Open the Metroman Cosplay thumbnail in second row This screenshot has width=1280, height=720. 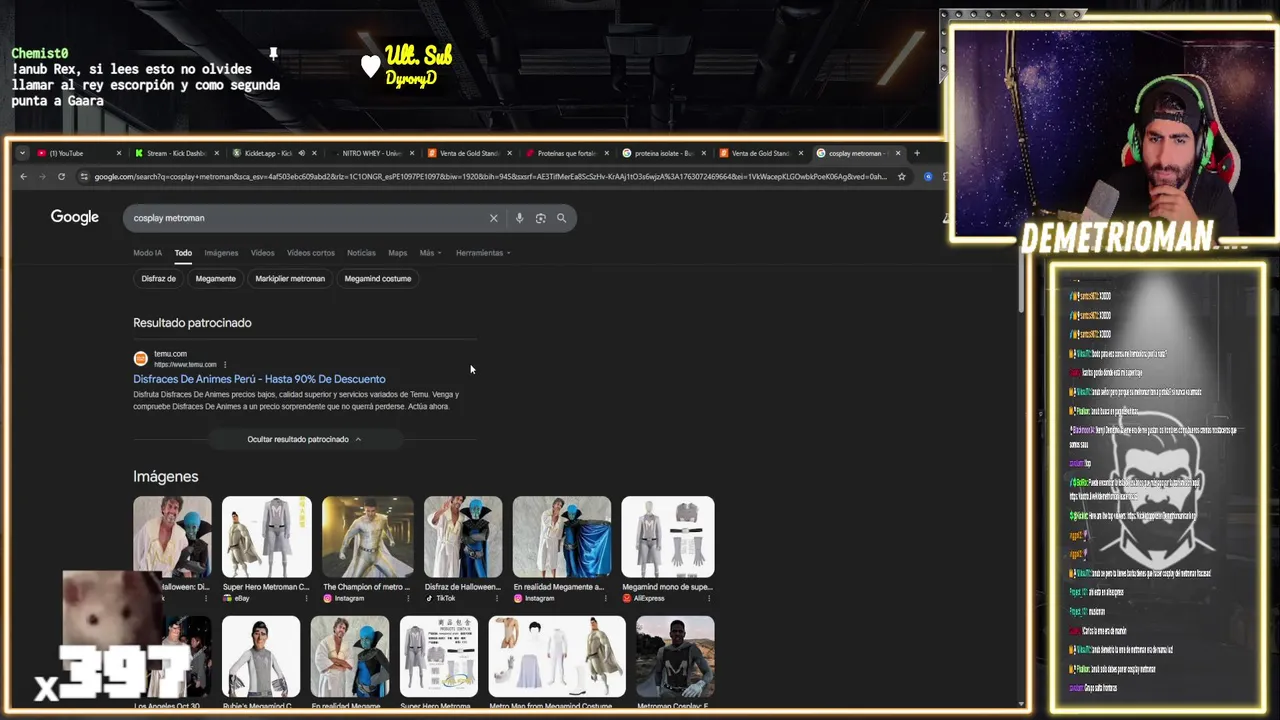tap(675, 656)
